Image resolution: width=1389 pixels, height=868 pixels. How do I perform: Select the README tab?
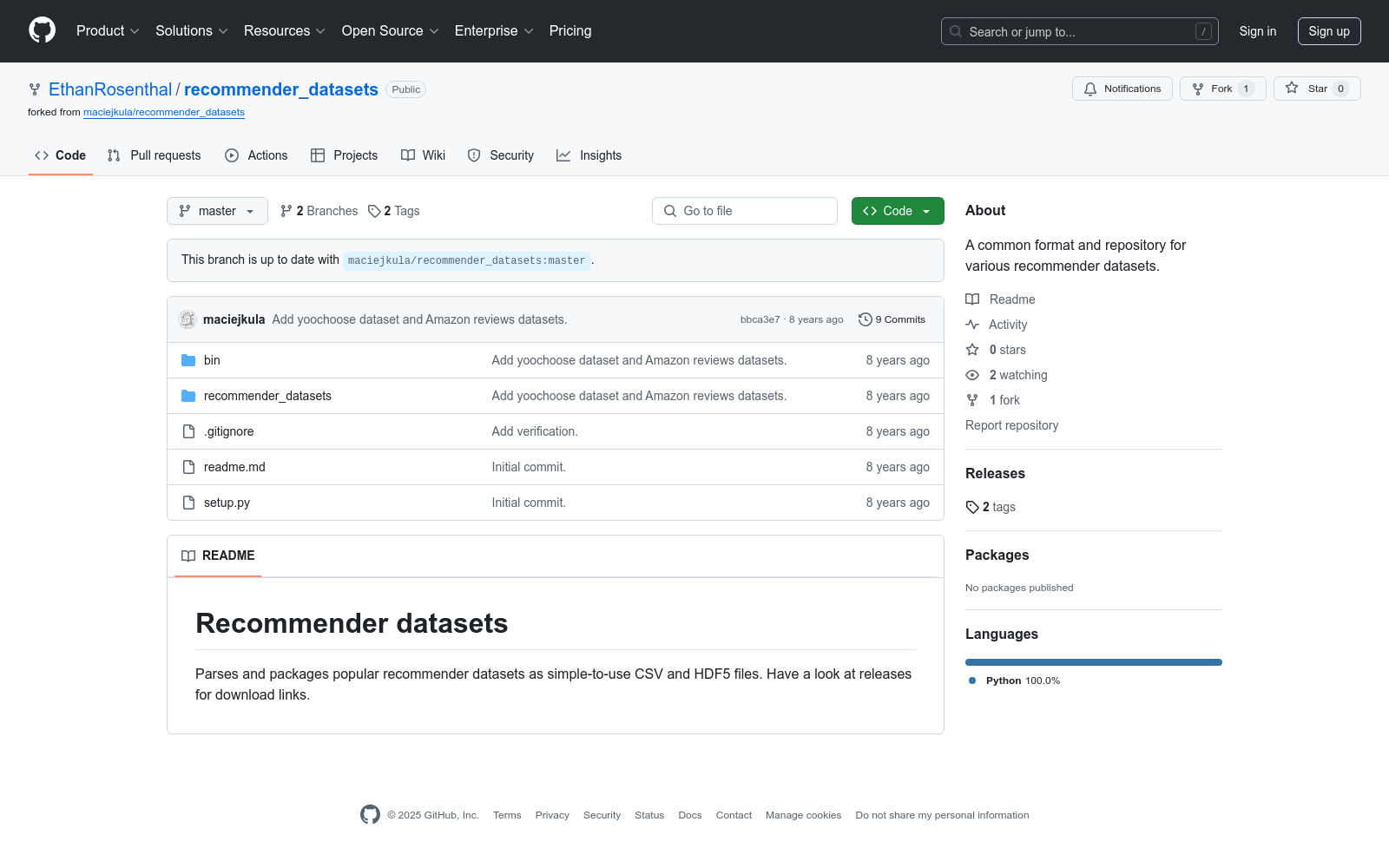coord(218,556)
